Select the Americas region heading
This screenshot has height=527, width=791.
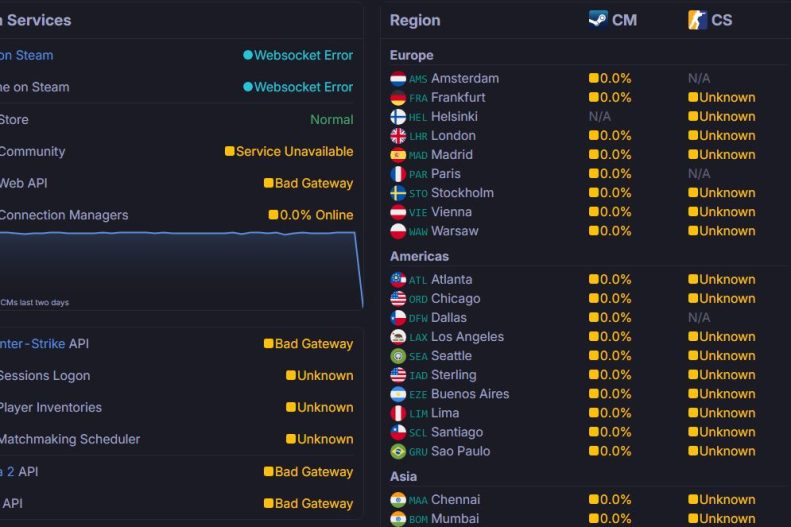pyautogui.click(x=419, y=256)
